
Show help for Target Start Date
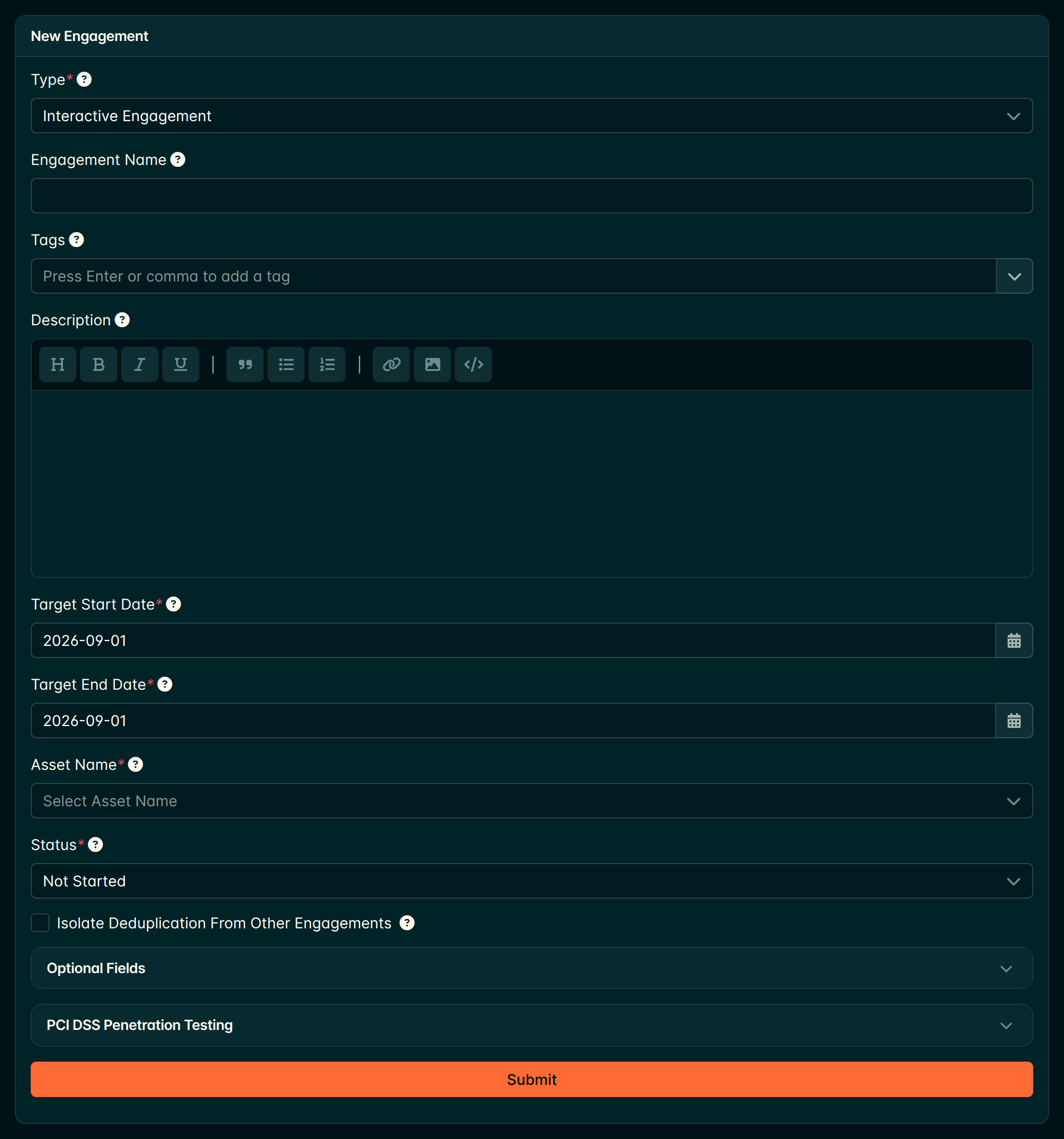coord(173,604)
